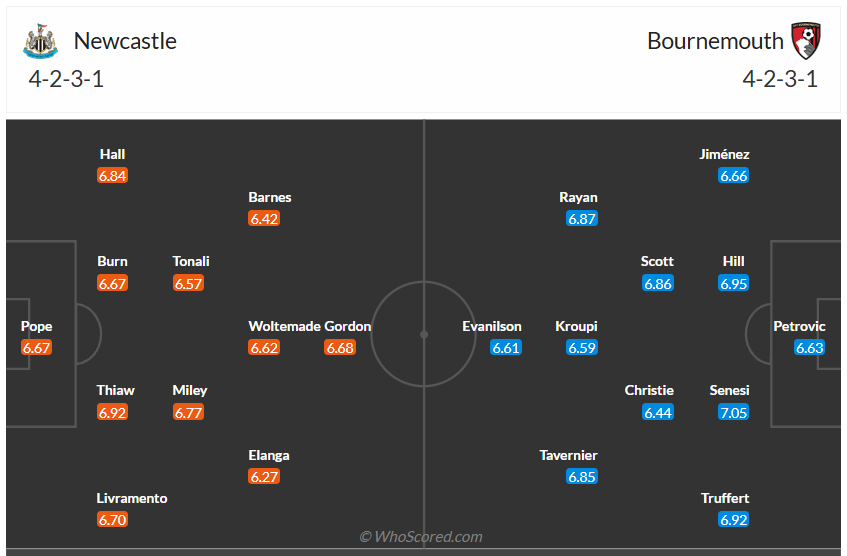Click player Livramento's name
The height and width of the screenshot is (556, 847).
point(132,498)
